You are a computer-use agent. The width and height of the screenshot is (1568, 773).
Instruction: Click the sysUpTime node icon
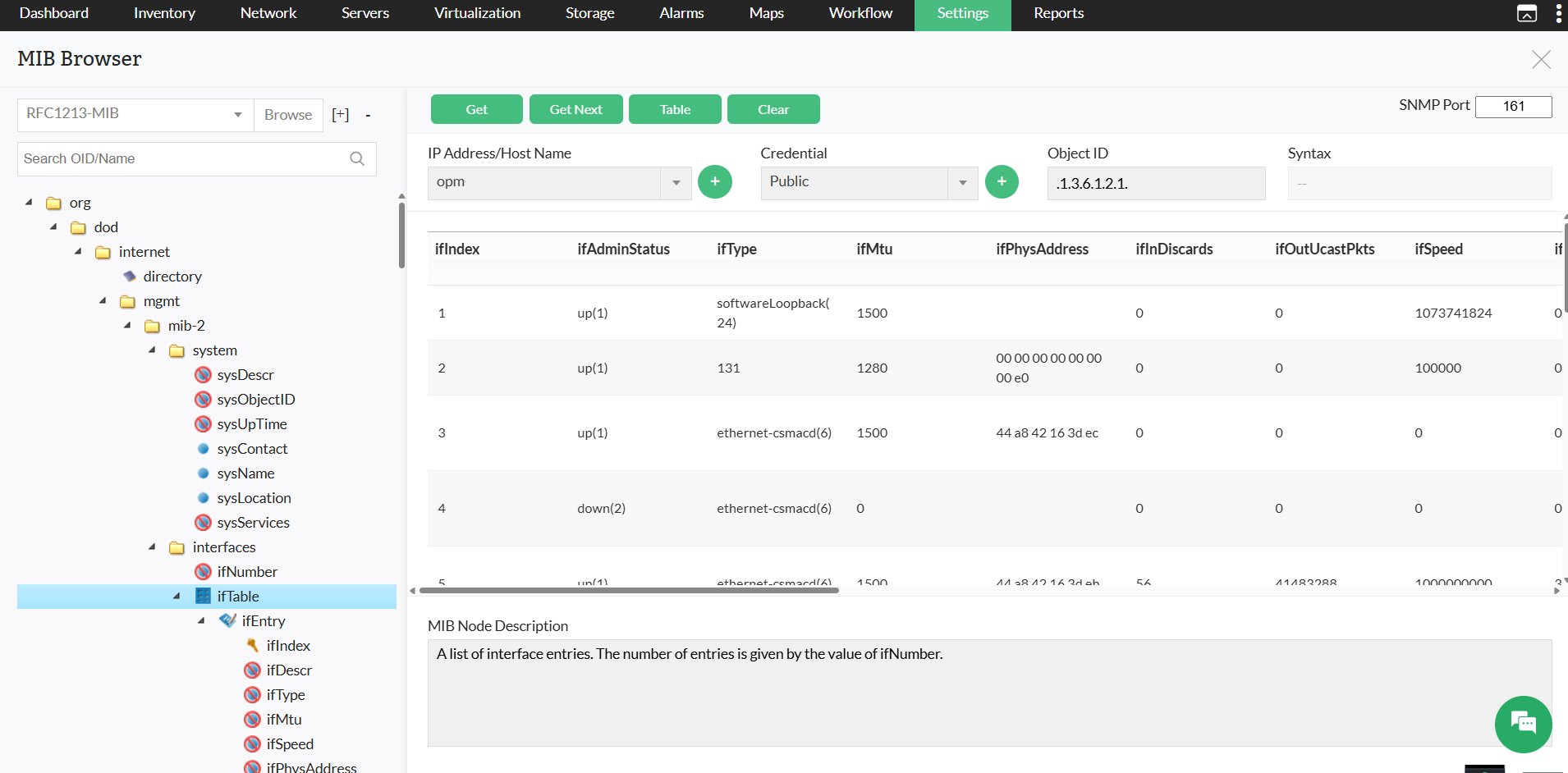tap(203, 424)
